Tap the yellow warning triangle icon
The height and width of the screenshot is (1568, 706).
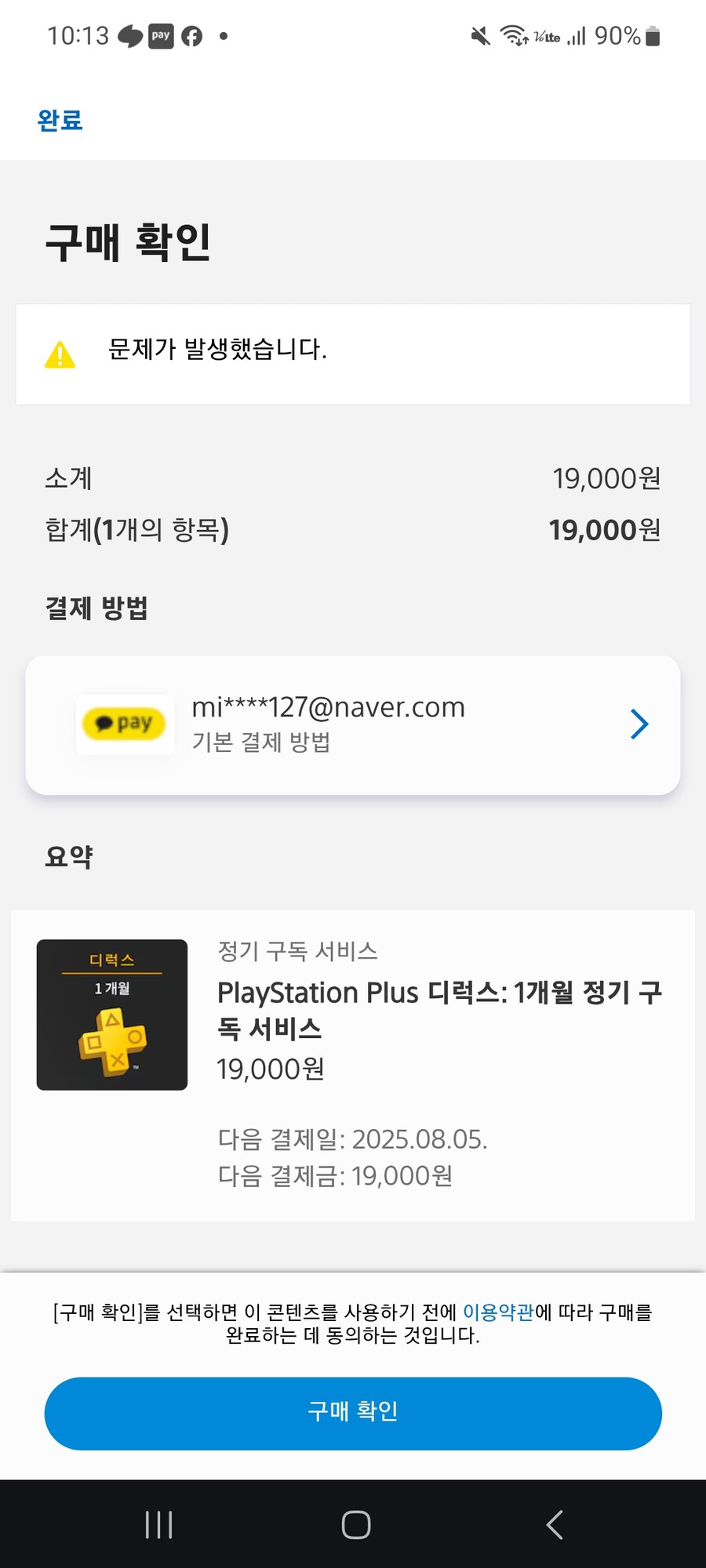[x=60, y=354]
